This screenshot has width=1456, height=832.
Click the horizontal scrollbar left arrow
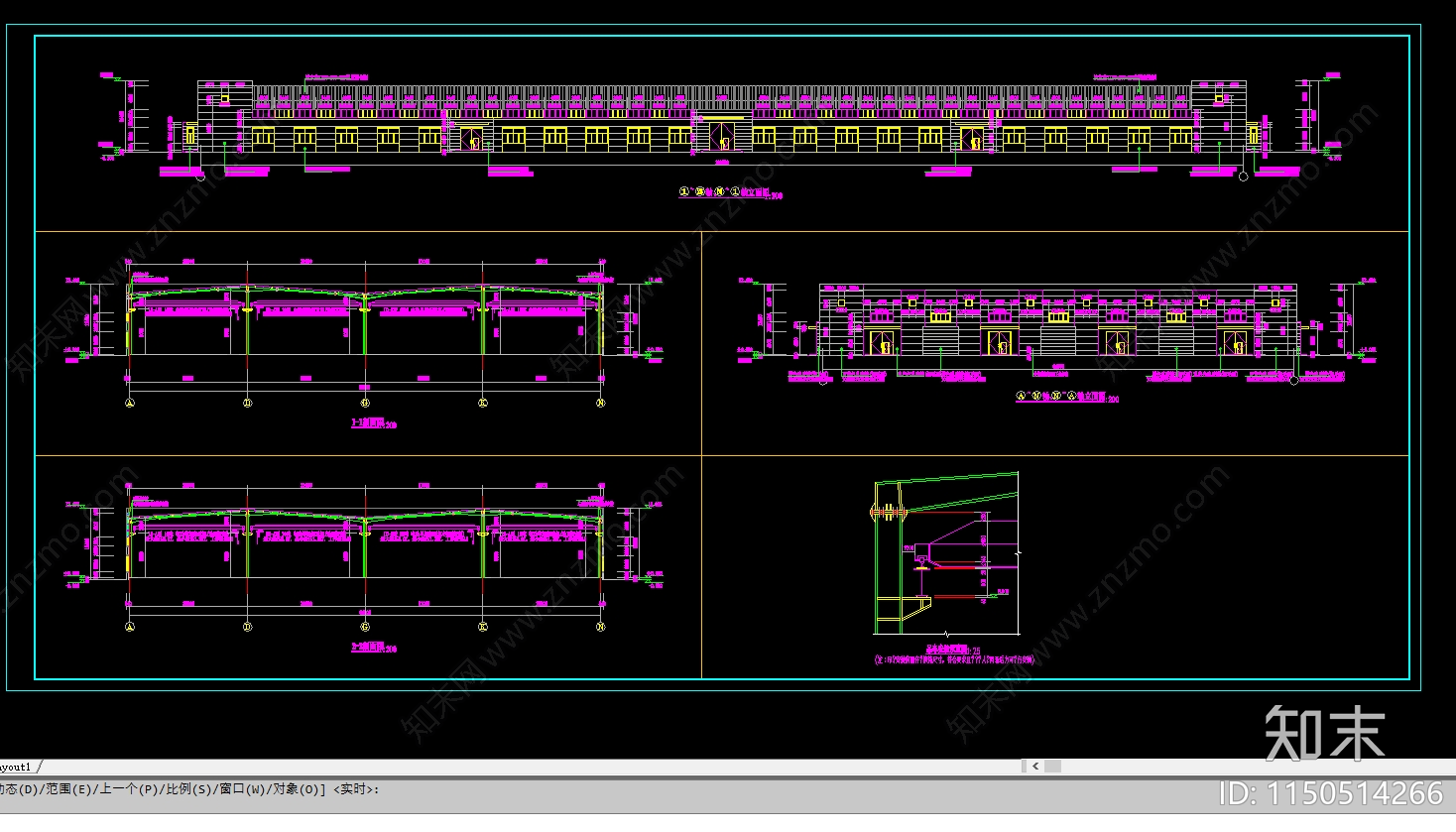pos(1035,767)
